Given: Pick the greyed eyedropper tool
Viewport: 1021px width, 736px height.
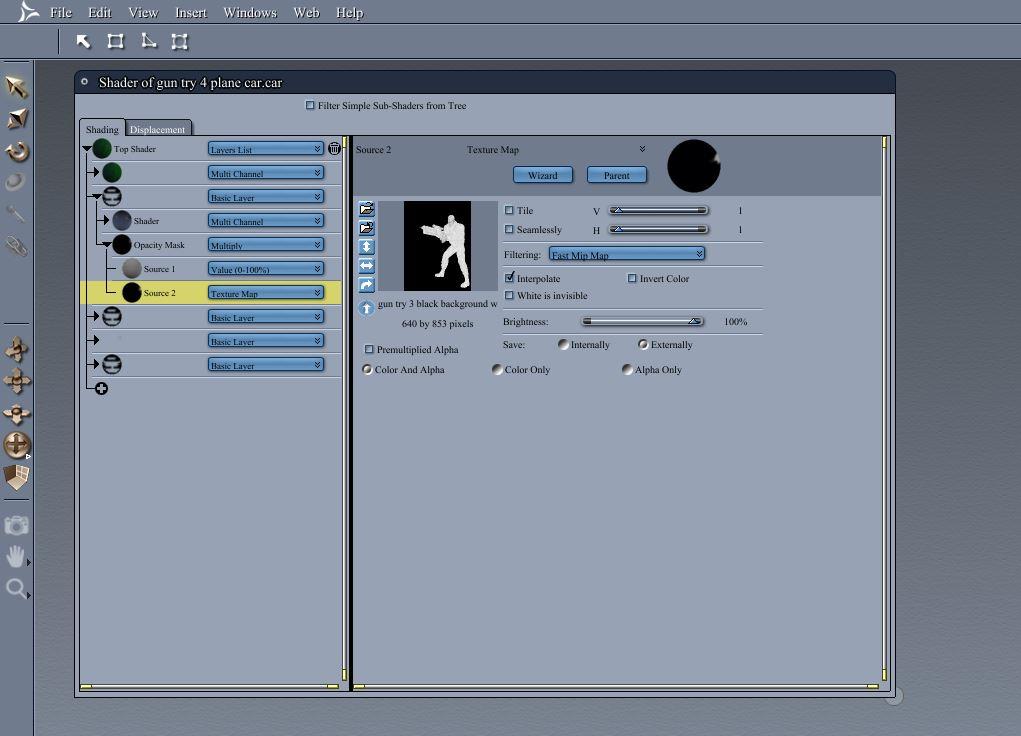Looking at the screenshot, I should click(16, 214).
